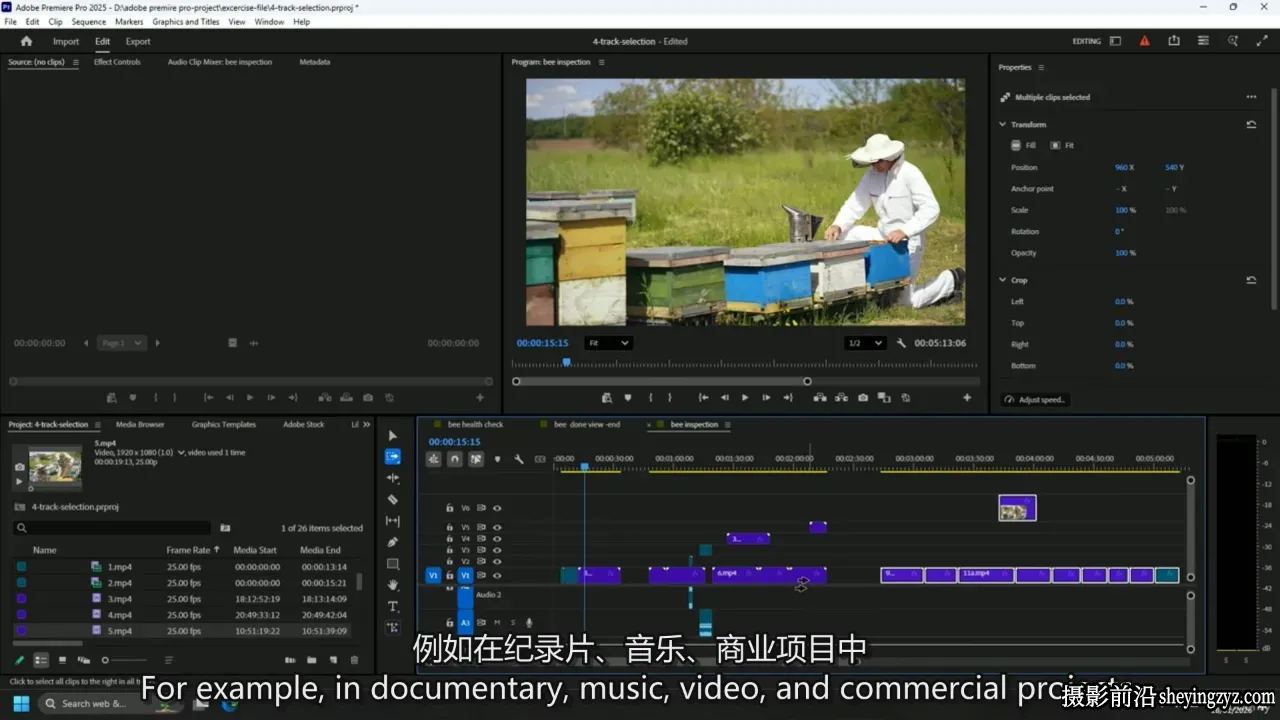Select the Rectangle tool

[392, 564]
